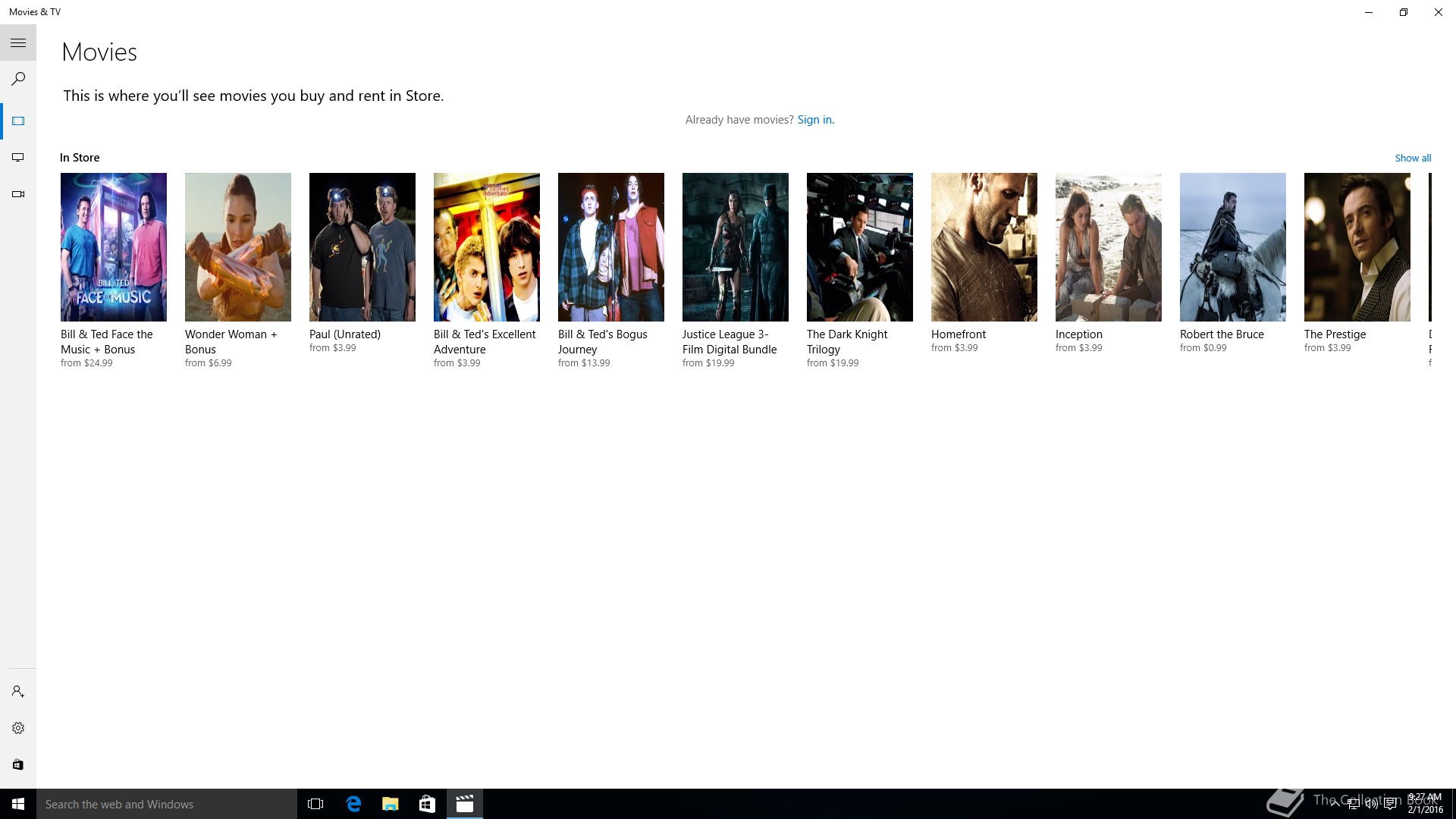Screen dimensions: 1456x819
Task: Click The Prestige title text
Action: [1335, 334]
